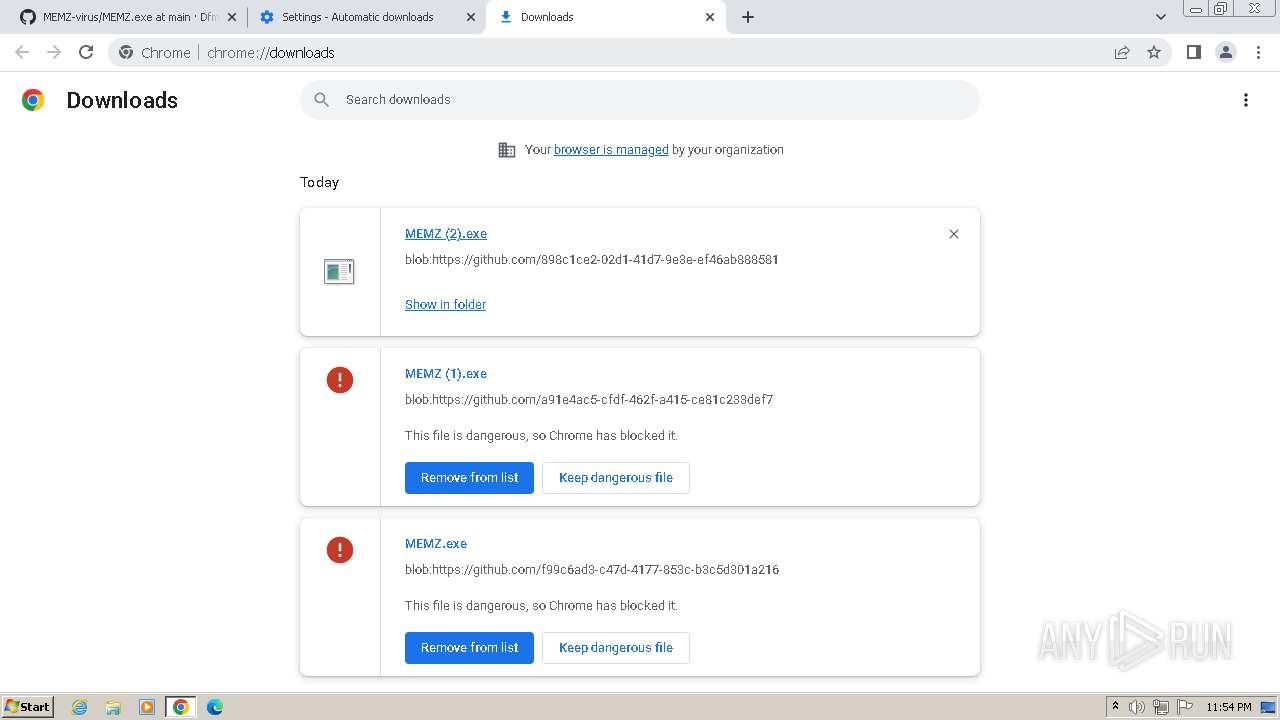Image resolution: width=1280 pixels, height=720 pixels.
Task: Click the magnifier icon in search downloads
Action: (321, 100)
